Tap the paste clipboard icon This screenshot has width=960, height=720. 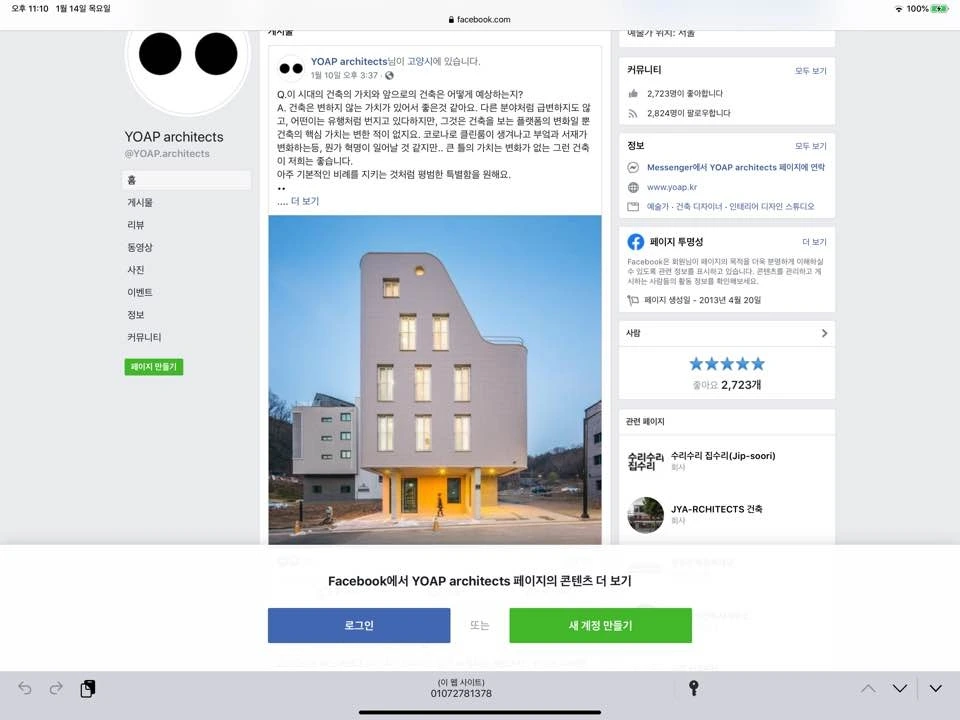tap(88, 688)
